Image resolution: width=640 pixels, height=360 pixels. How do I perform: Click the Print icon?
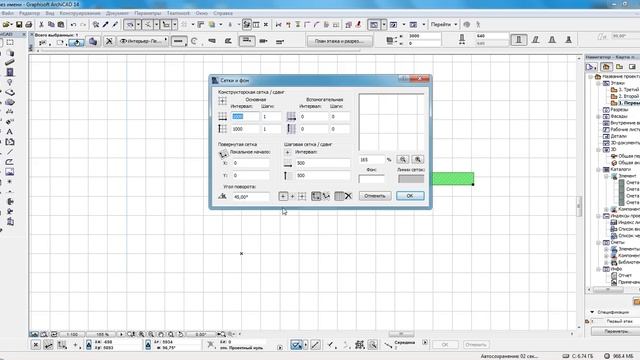click(29, 24)
